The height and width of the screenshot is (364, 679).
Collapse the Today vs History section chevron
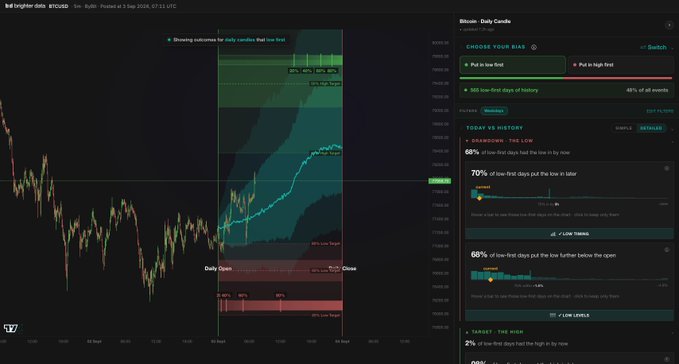click(x=672, y=129)
